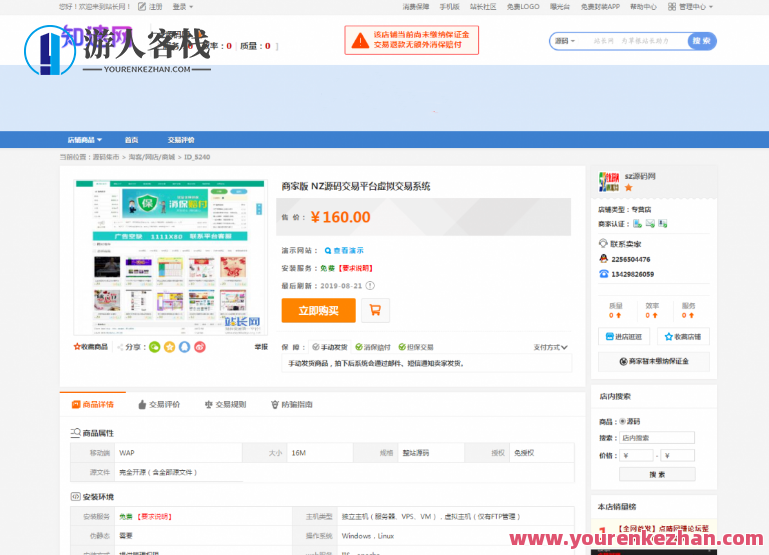Click 收藏商品 star to favorite product
Image resolution: width=769 pixels, height=555 pixels.
[x=91, y=347]
